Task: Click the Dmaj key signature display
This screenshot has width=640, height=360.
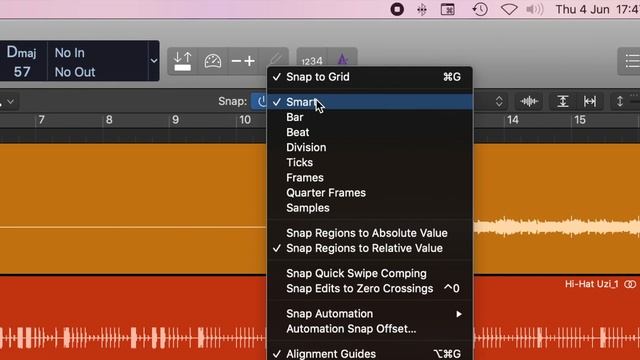Action: (x=22, y=52)
